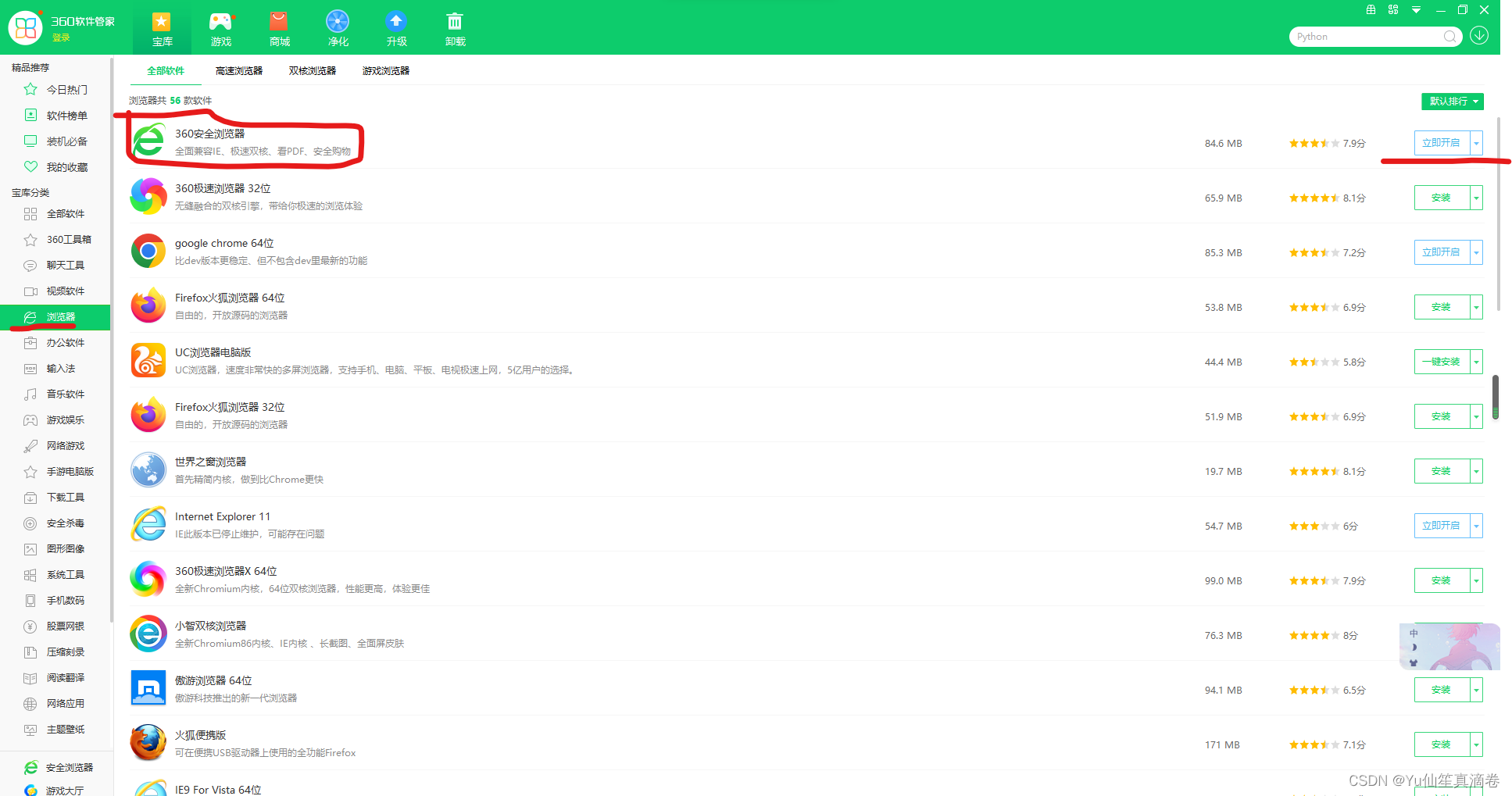The height and width of the screenshot is (796, 1512).
Task: Click the 登录 login link
Action: pos(61,37)
